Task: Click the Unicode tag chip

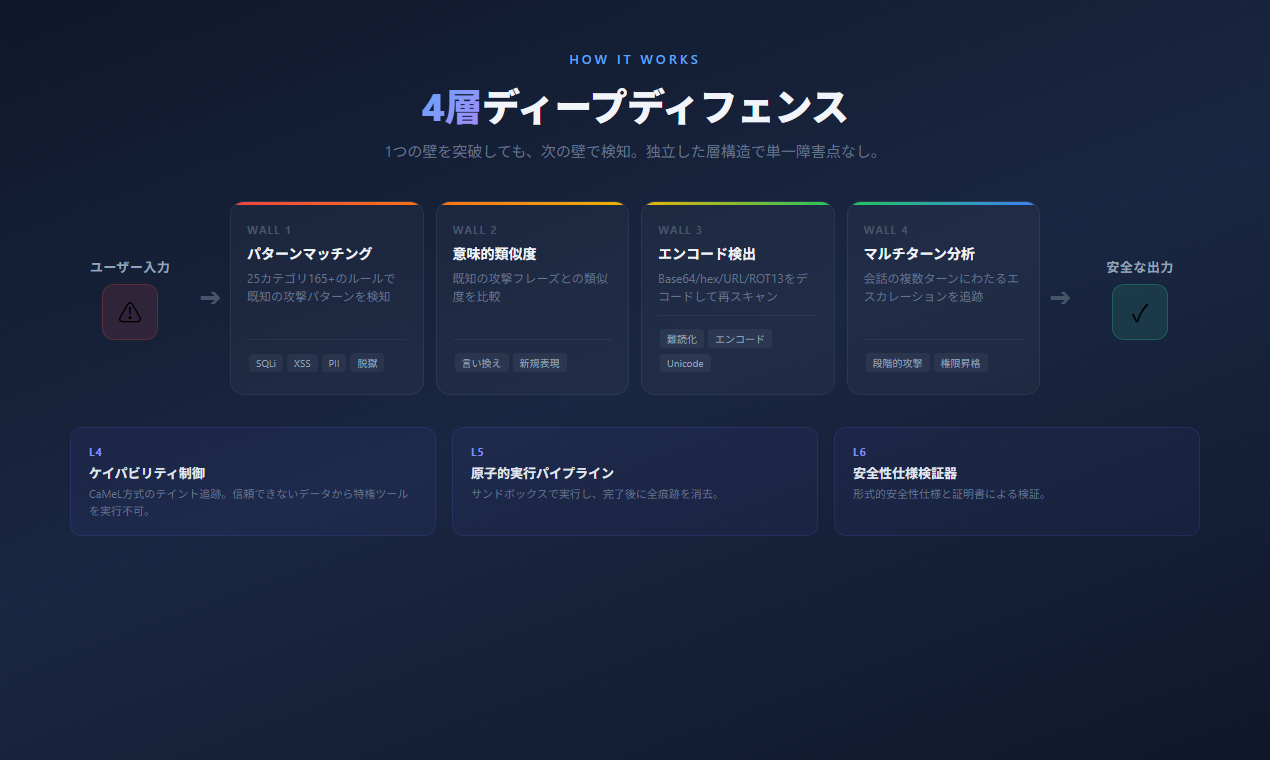Action: pos(685,363)
